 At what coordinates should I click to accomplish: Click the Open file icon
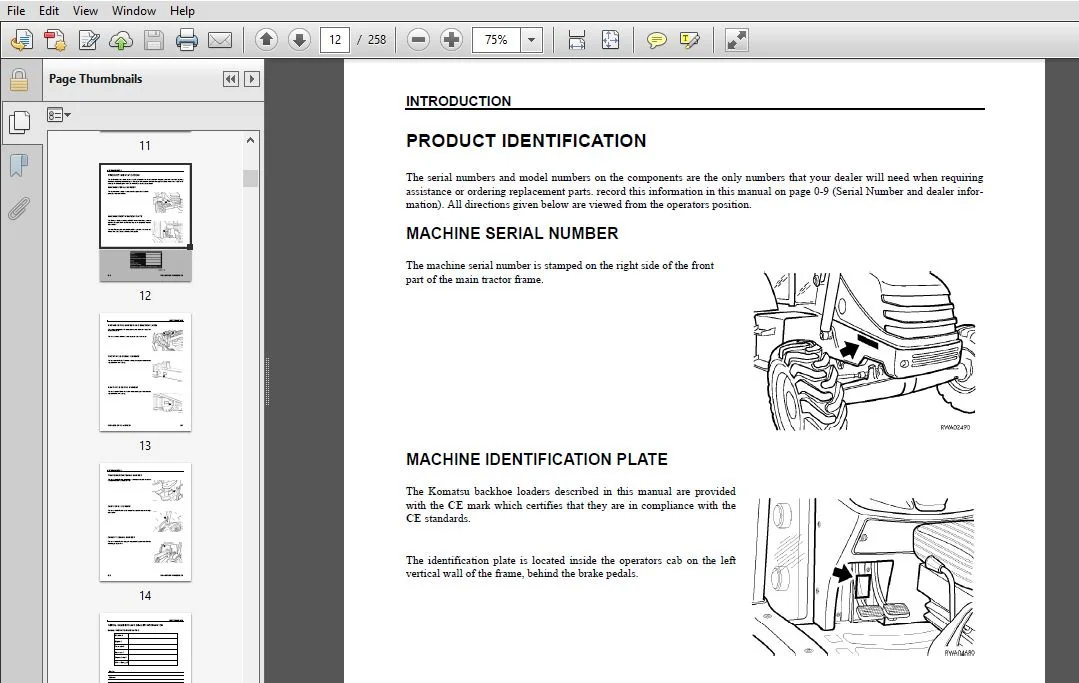(x=21, y=40)
